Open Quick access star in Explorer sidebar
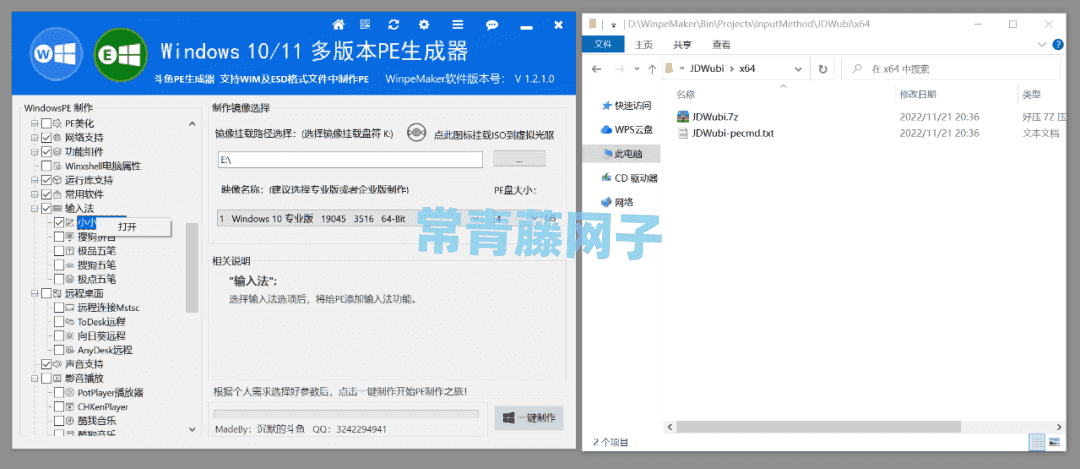 tap(606, 105)
